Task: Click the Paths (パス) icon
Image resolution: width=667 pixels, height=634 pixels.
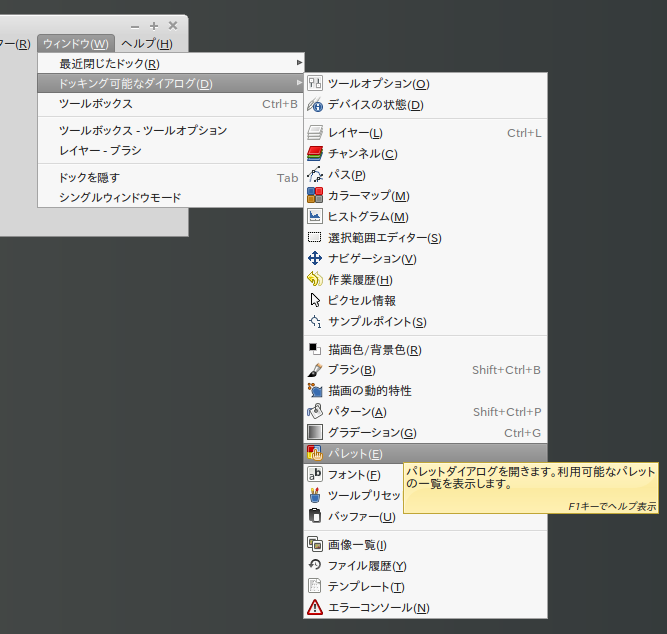Action: pos(315,174)
